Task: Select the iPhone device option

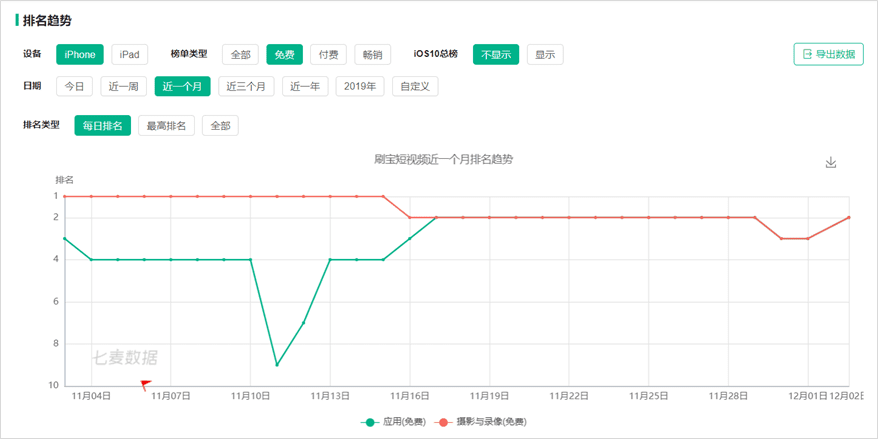Action: 80,54
